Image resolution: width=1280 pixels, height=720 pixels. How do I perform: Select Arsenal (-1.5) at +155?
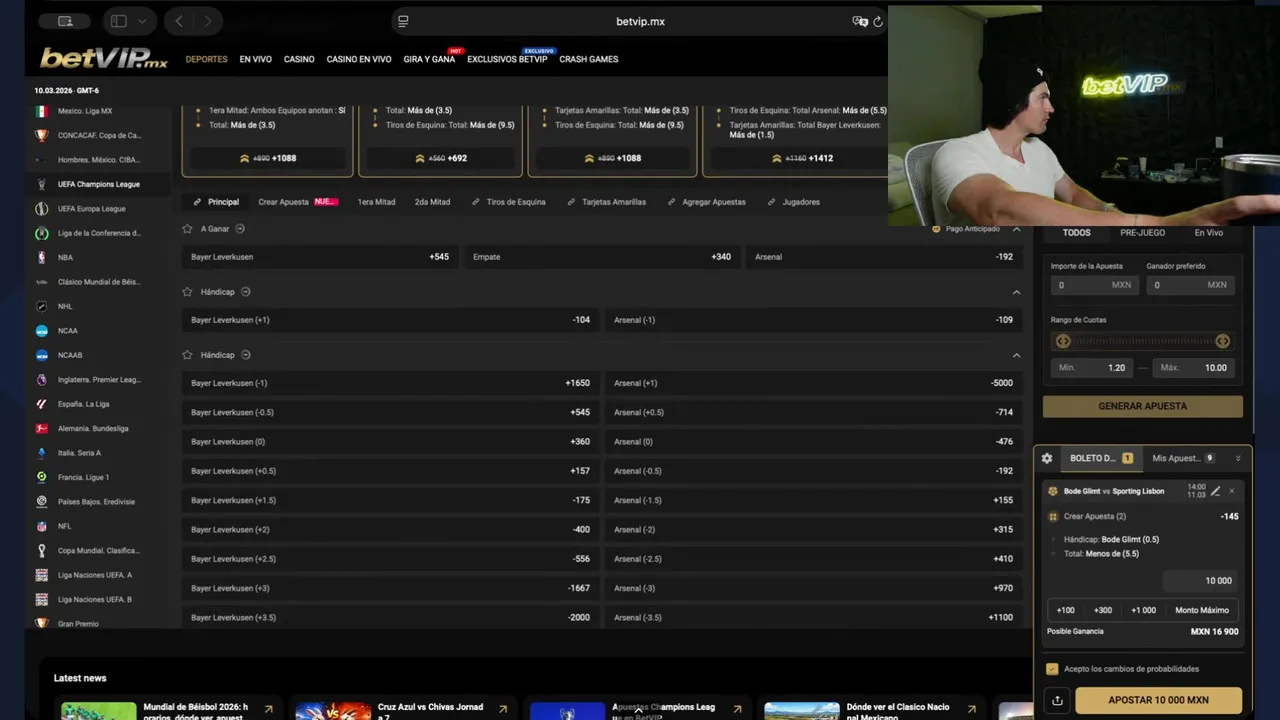(814, 500)
